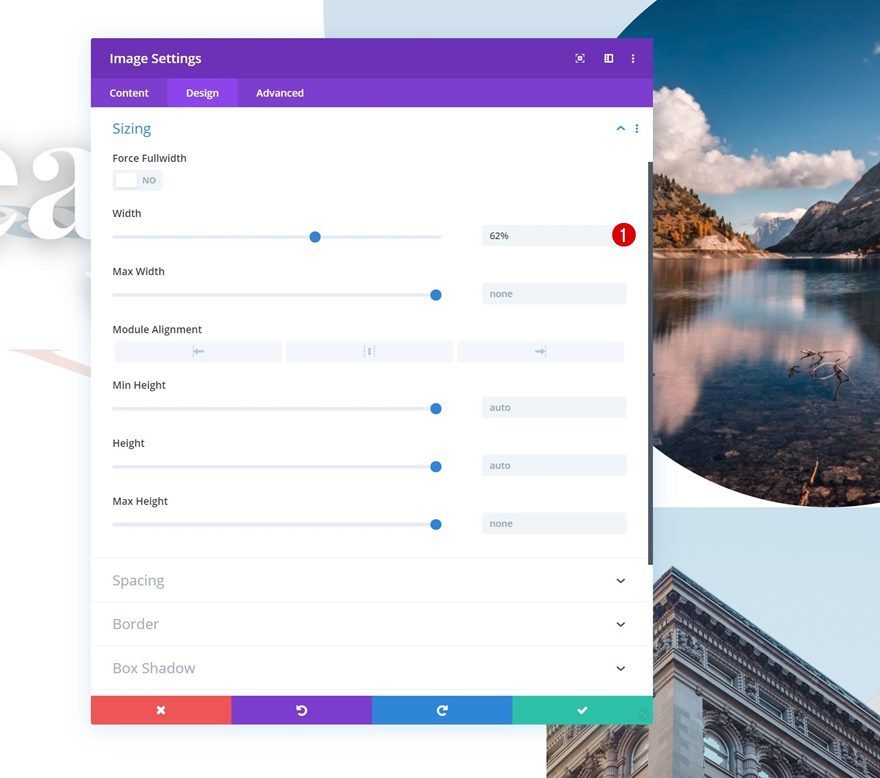The height and width of the screenshot is (778, 880).
Task: Click the Width value field showing 62%
Action: 545,236
